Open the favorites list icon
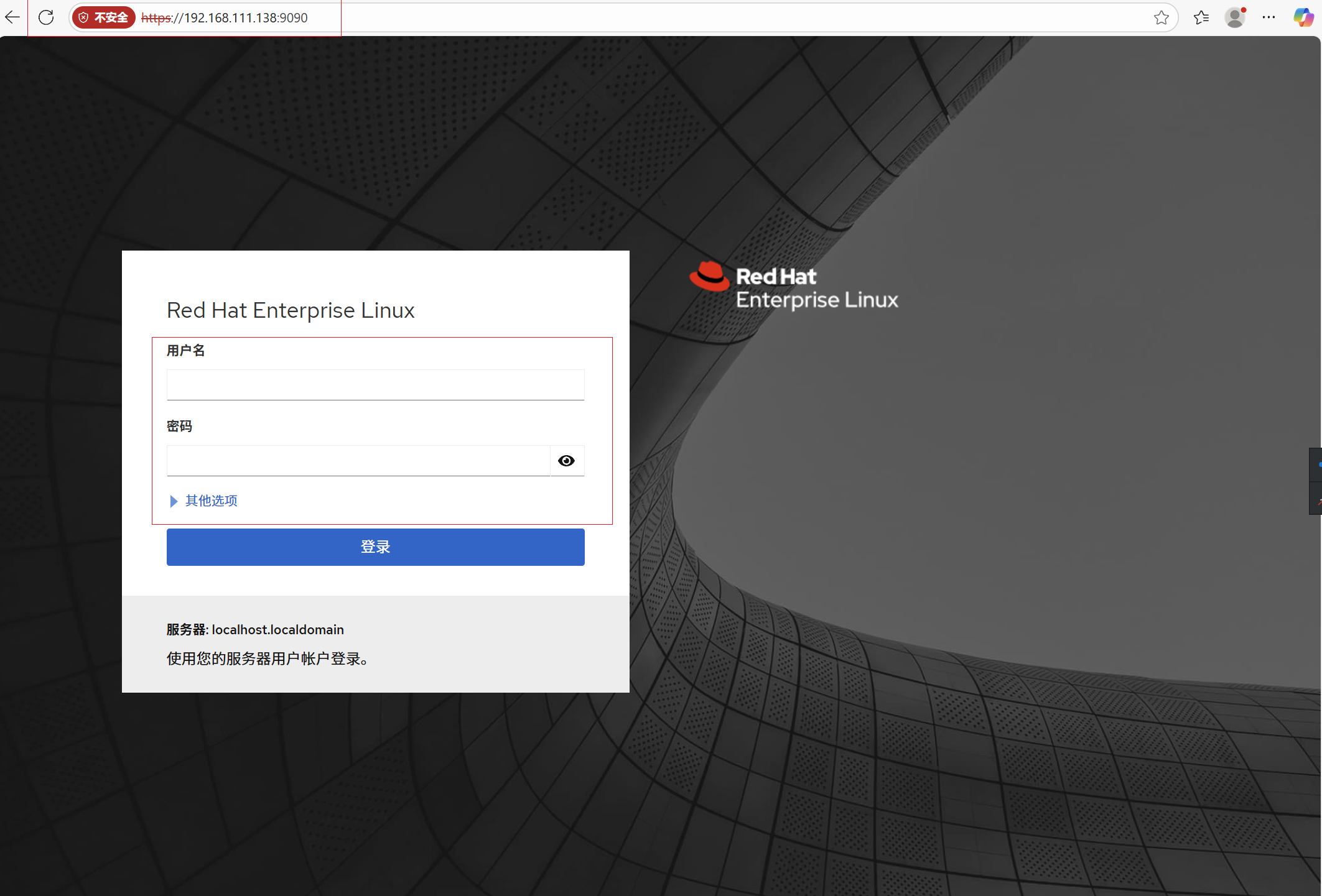The width and height of the screenshot is (1322, 896). (x=1201, y=17)
